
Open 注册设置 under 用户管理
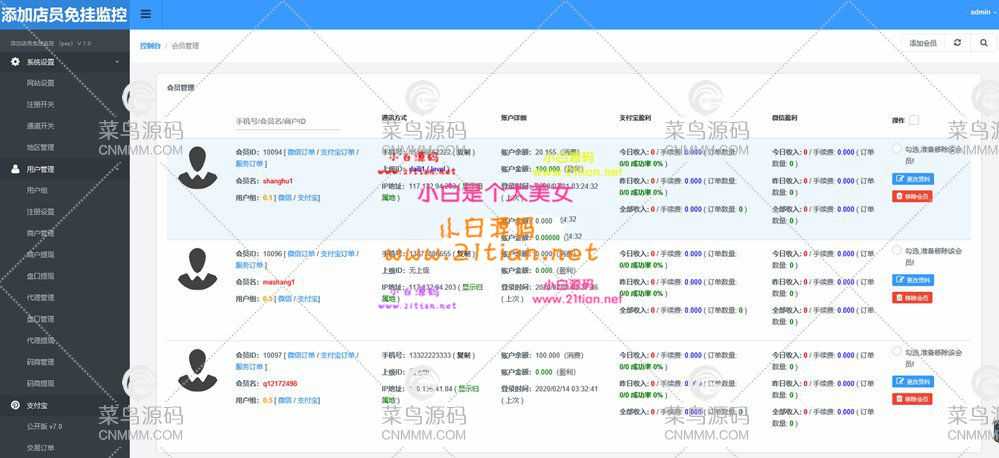point(41,212)
